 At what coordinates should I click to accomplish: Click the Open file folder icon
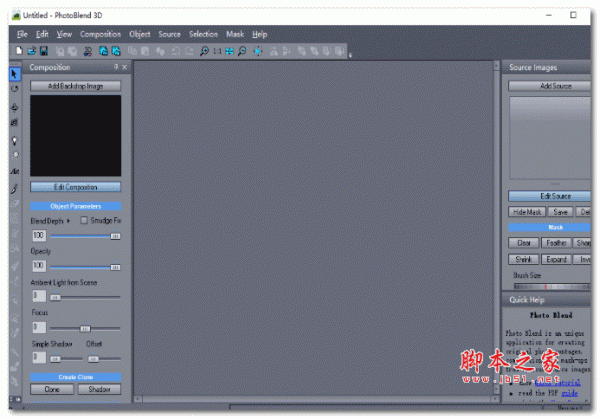[x=31, y=51]
